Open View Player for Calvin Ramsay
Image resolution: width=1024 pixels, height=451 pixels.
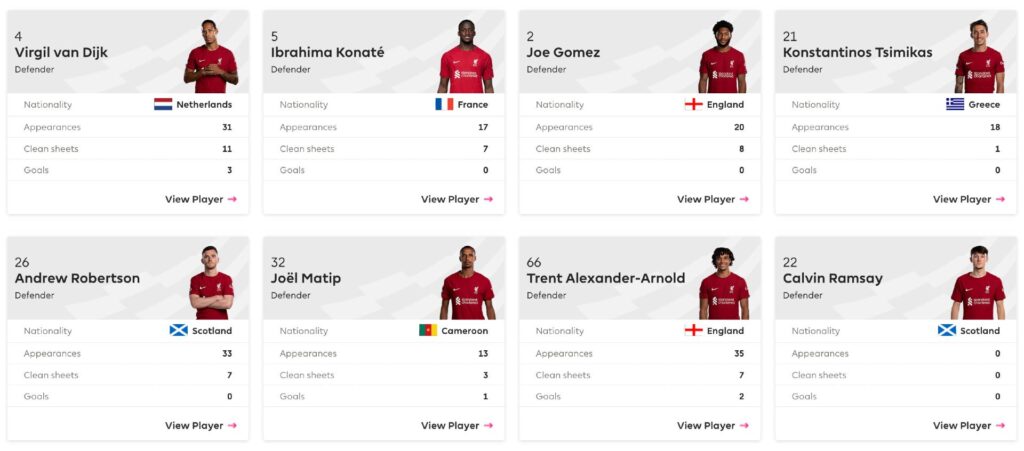pos(968,425)
